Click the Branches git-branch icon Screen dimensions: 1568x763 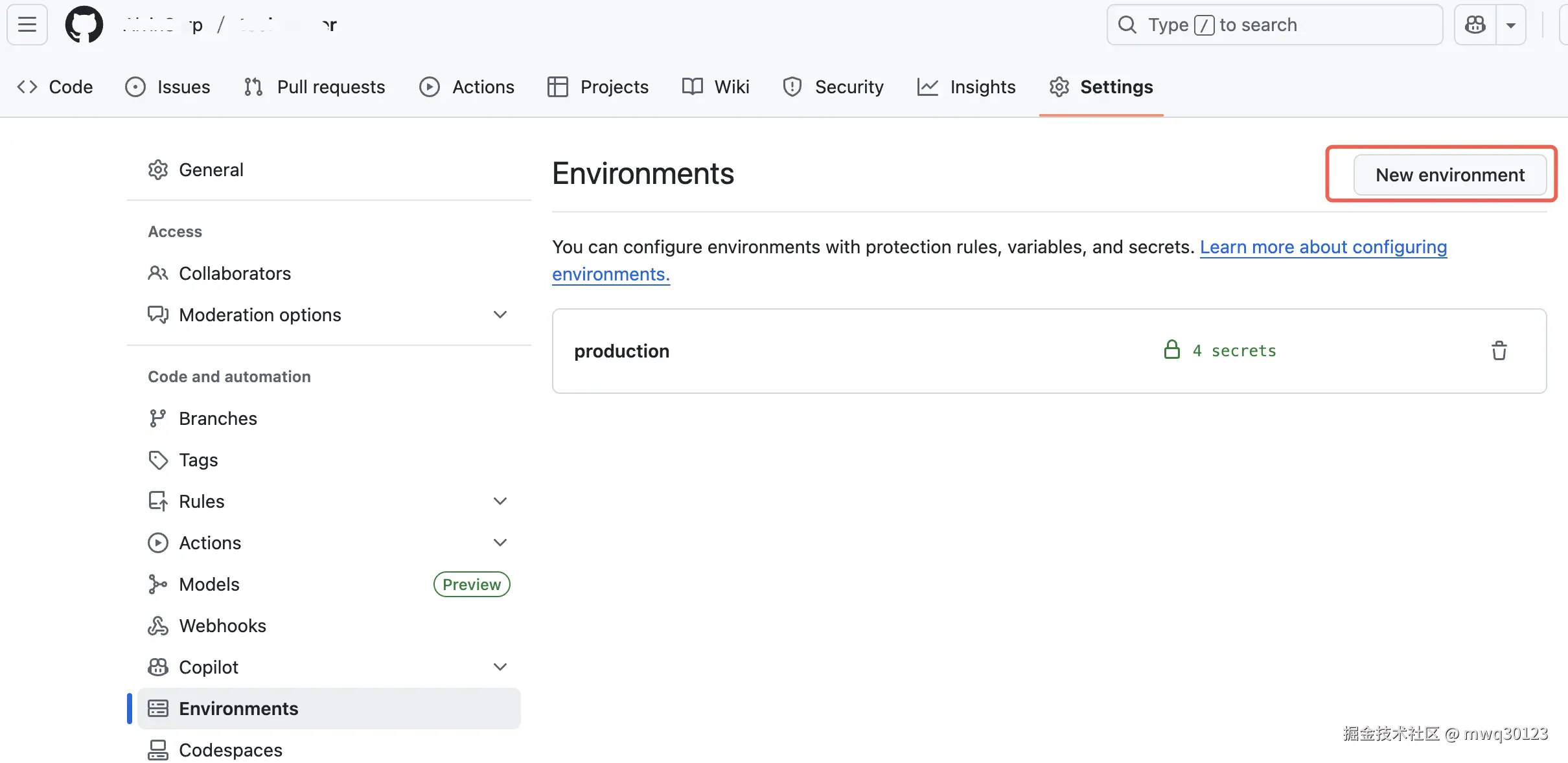pos(157,418)
